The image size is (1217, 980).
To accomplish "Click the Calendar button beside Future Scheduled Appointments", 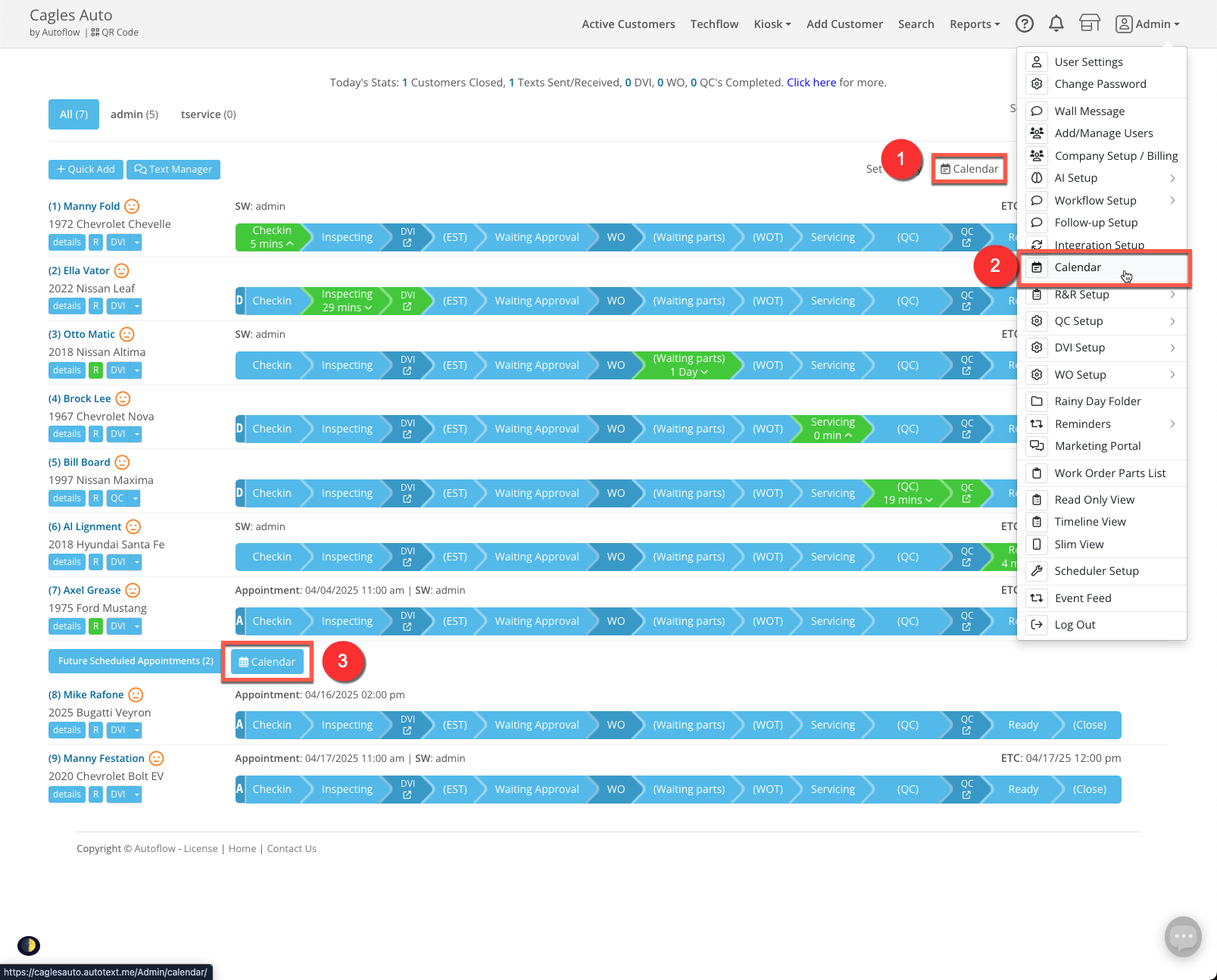I will (267, 662).
